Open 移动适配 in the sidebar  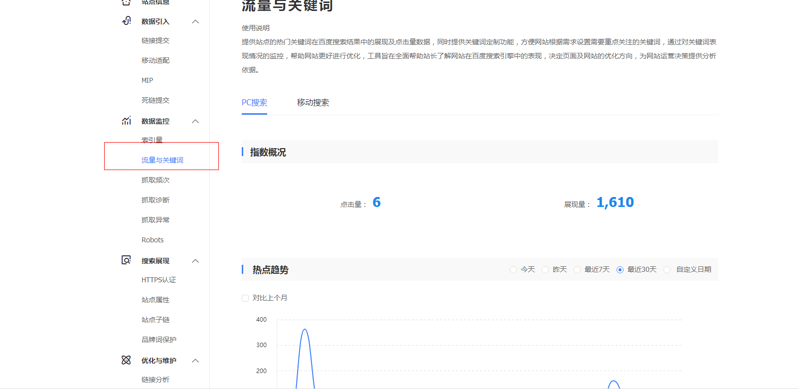(155, 61)
